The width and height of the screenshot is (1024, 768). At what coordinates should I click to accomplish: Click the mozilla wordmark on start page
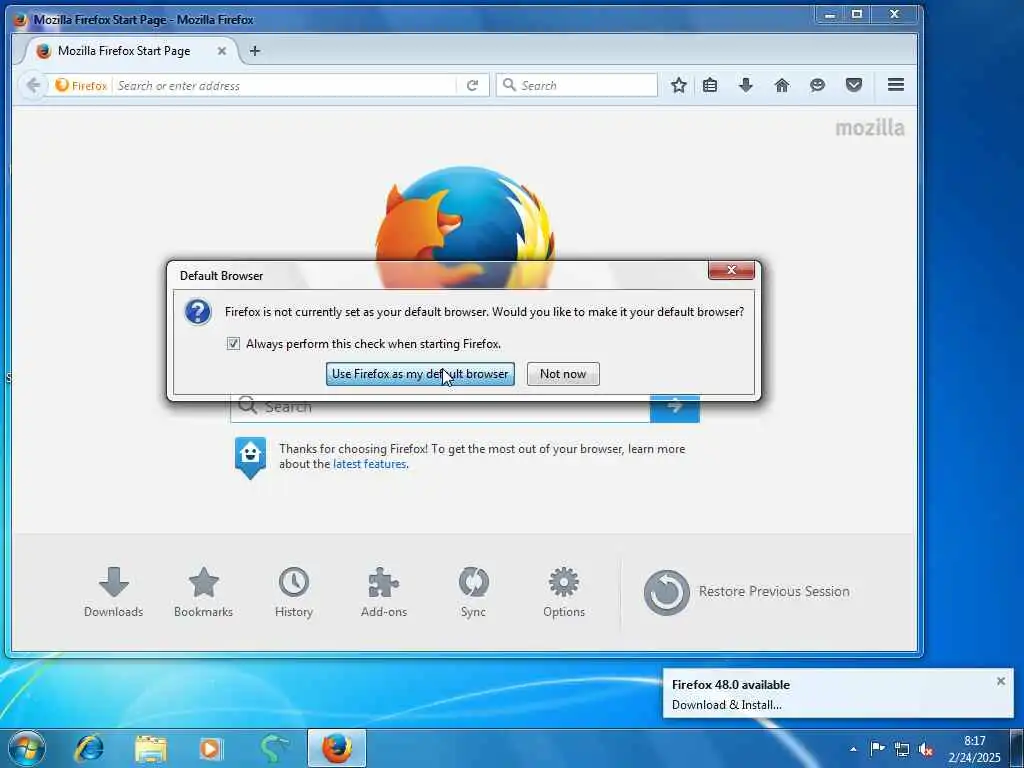(x=870, y=127)
